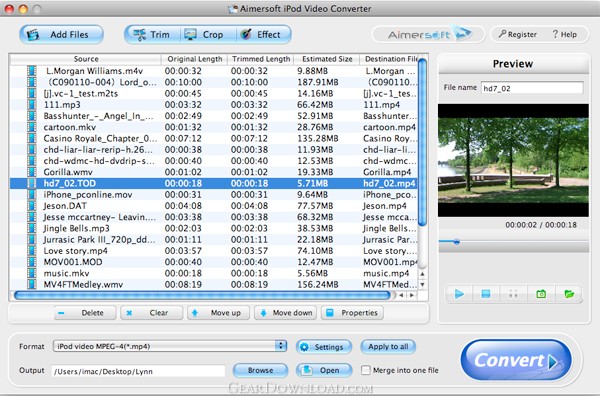The image size is (600, 396).
Task: Click the 187.91MB estimated size cell
Action: (318, 82)
